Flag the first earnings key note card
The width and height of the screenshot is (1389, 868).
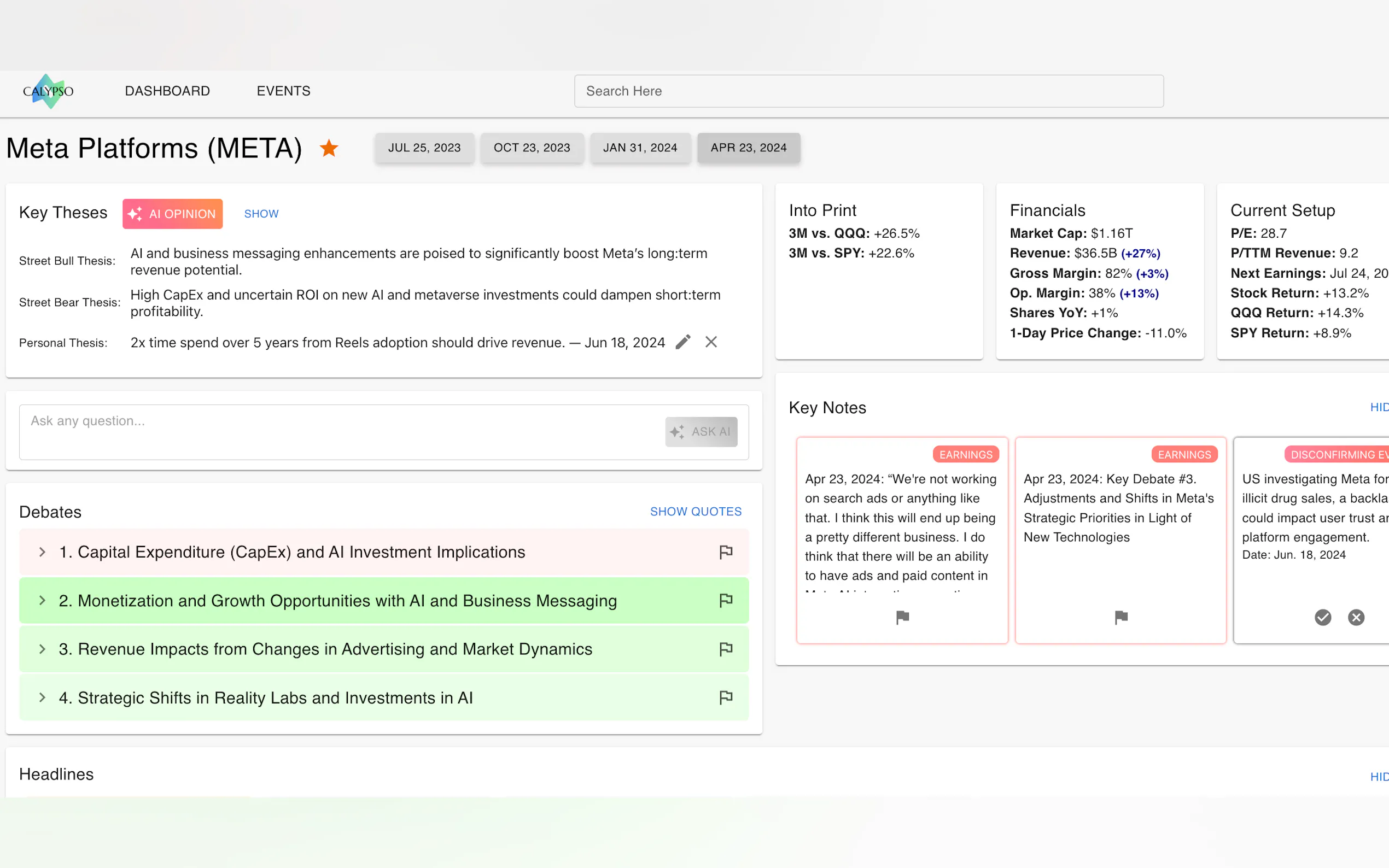(902, 617)
